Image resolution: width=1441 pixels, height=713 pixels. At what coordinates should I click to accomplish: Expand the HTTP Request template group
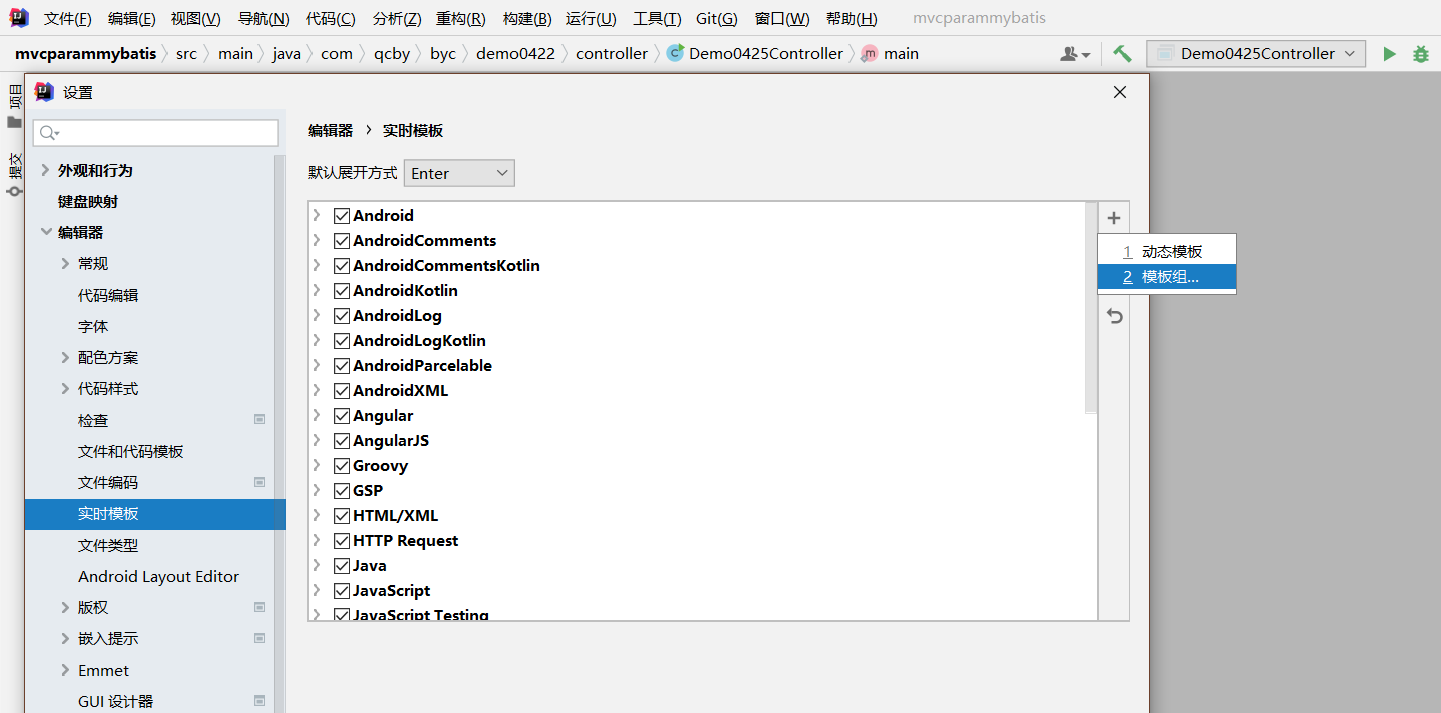tap(317, 540)
